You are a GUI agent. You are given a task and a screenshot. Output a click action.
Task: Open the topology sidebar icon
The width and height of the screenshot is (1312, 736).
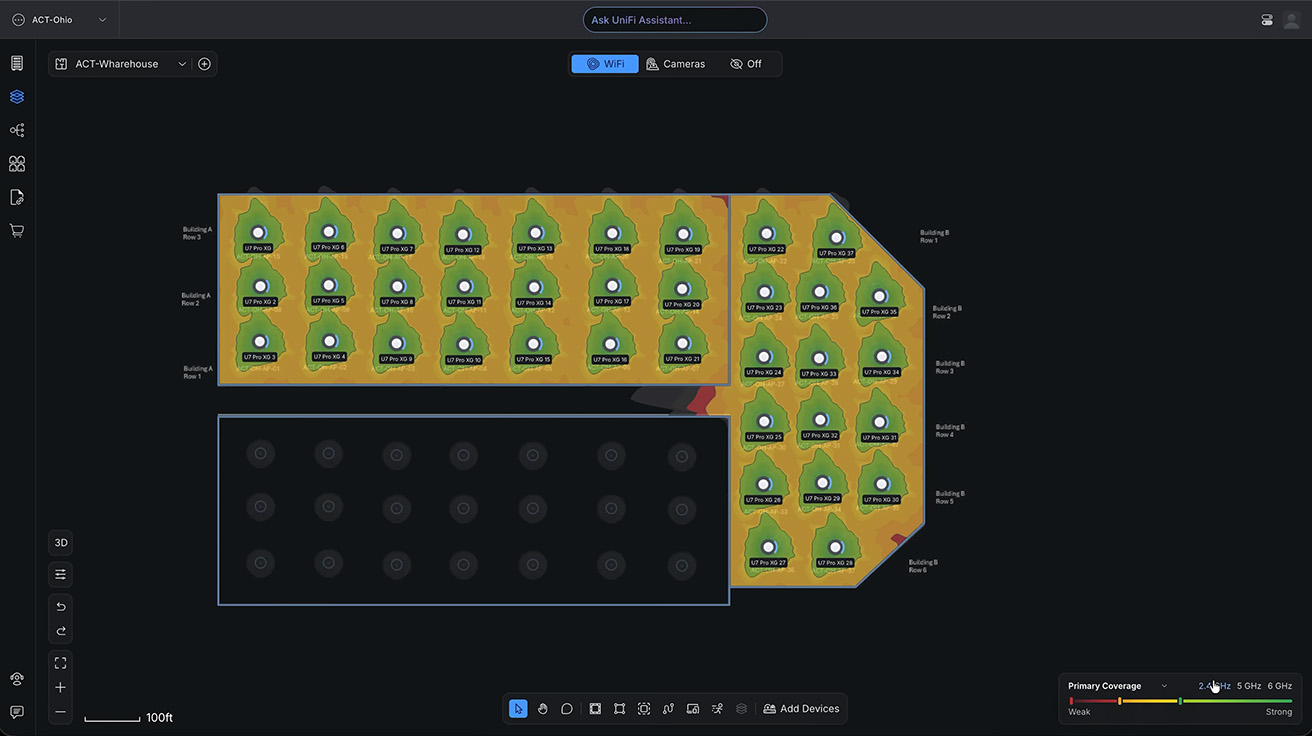click(17, 130)
